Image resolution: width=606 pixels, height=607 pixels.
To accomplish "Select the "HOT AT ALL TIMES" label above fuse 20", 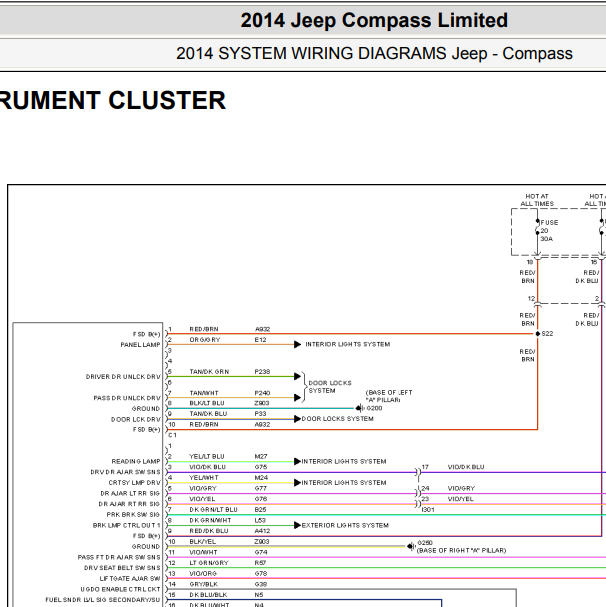I will click(x=537, y=200).
